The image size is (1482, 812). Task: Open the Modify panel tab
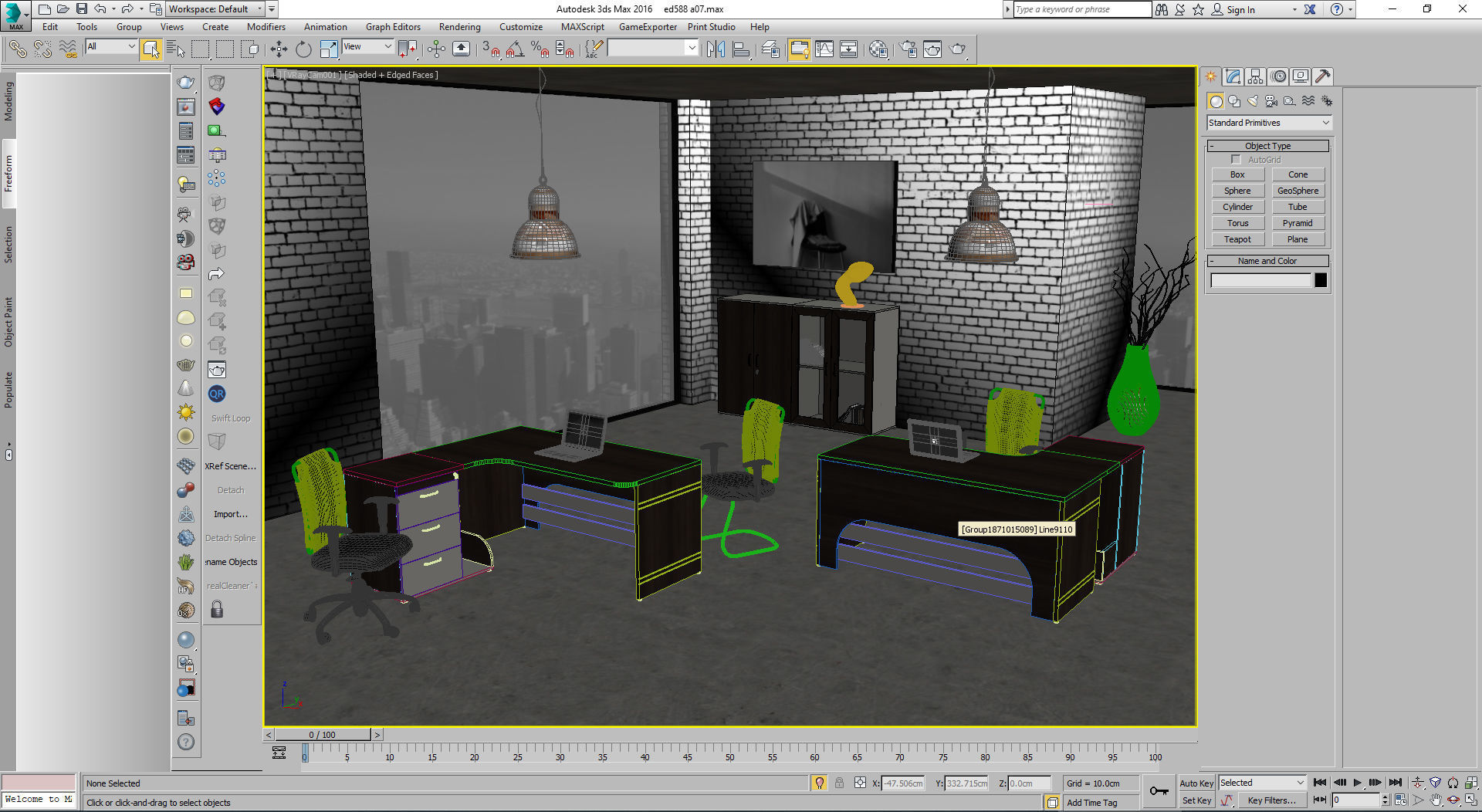pos(1233,76)
